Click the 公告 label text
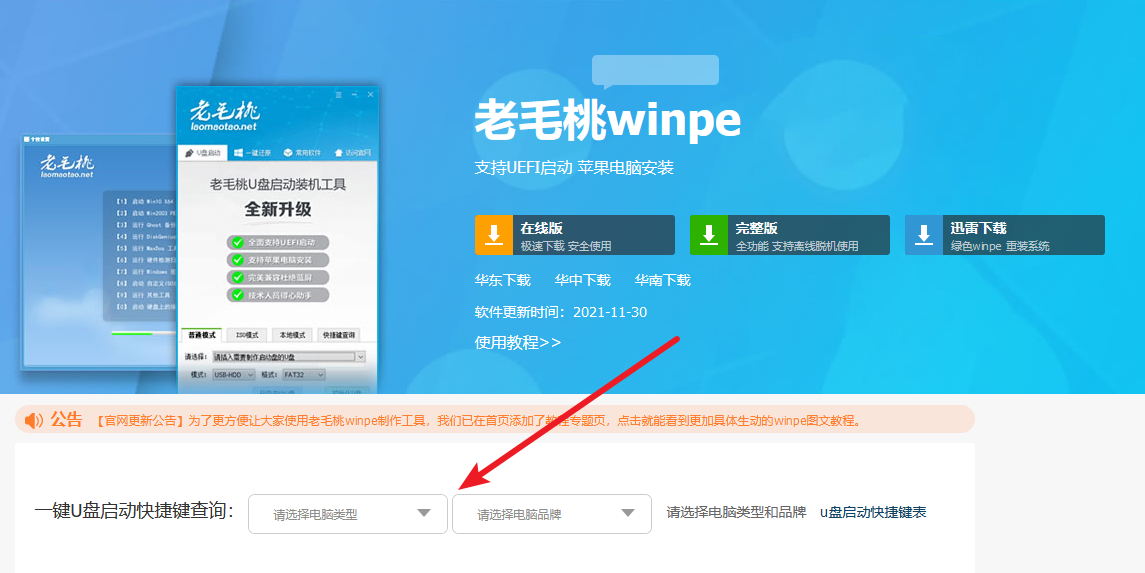This screenshot has height=573, width=1145. click(66, 420)
